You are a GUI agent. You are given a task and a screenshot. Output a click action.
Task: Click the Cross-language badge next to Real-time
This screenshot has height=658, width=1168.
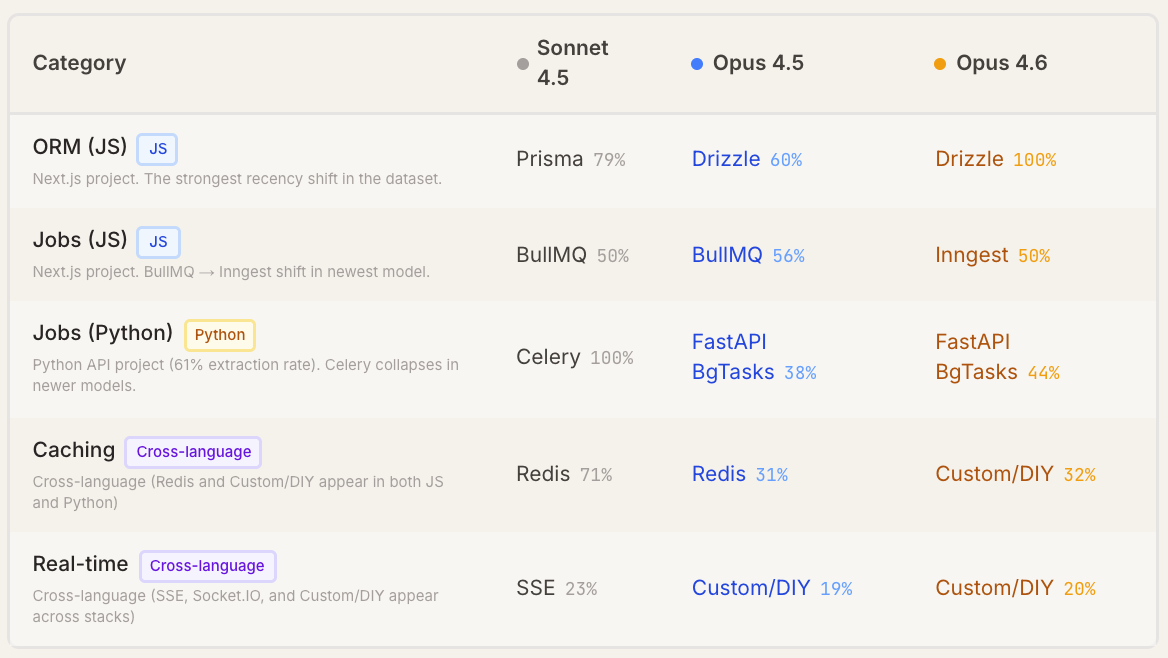click(x=207, y=566)
